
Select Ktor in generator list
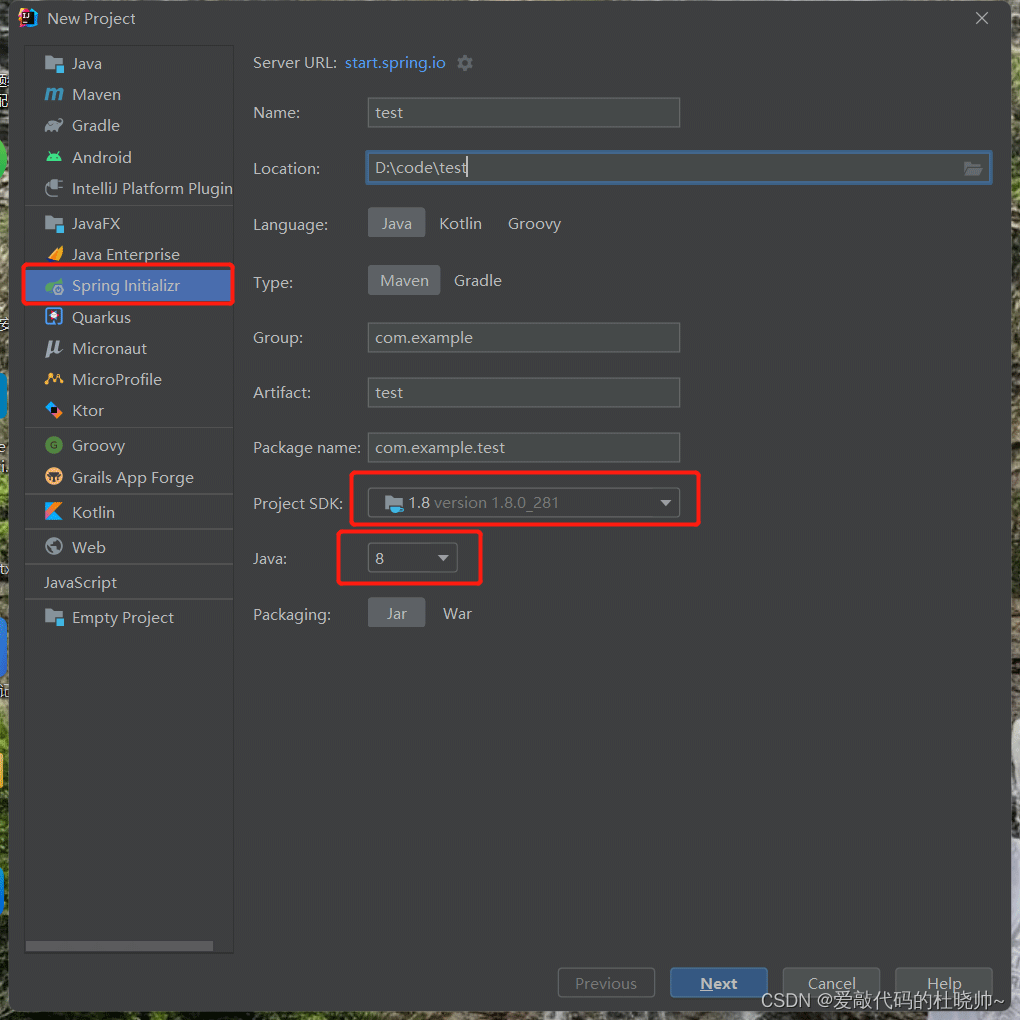[129, 410]
